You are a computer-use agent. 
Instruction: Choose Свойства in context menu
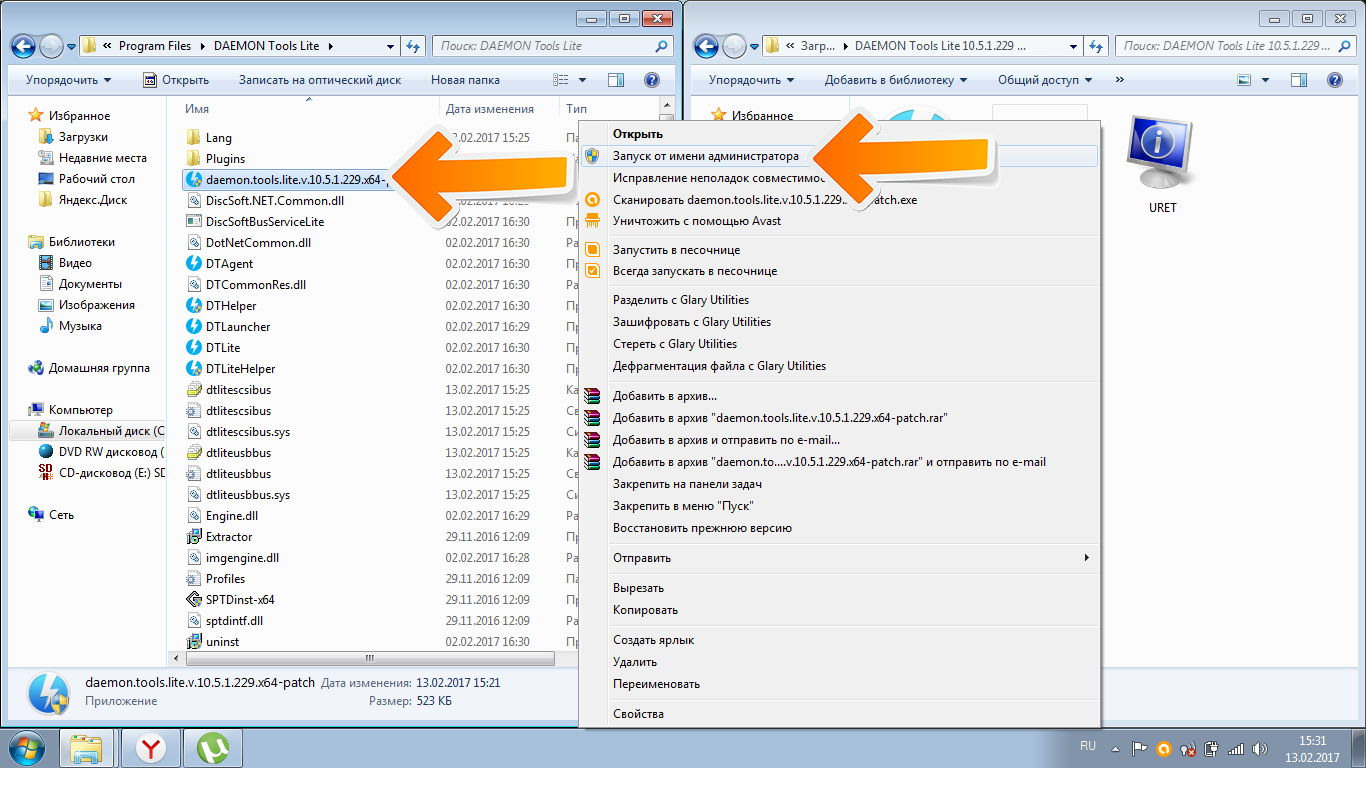tap(840, 714)
